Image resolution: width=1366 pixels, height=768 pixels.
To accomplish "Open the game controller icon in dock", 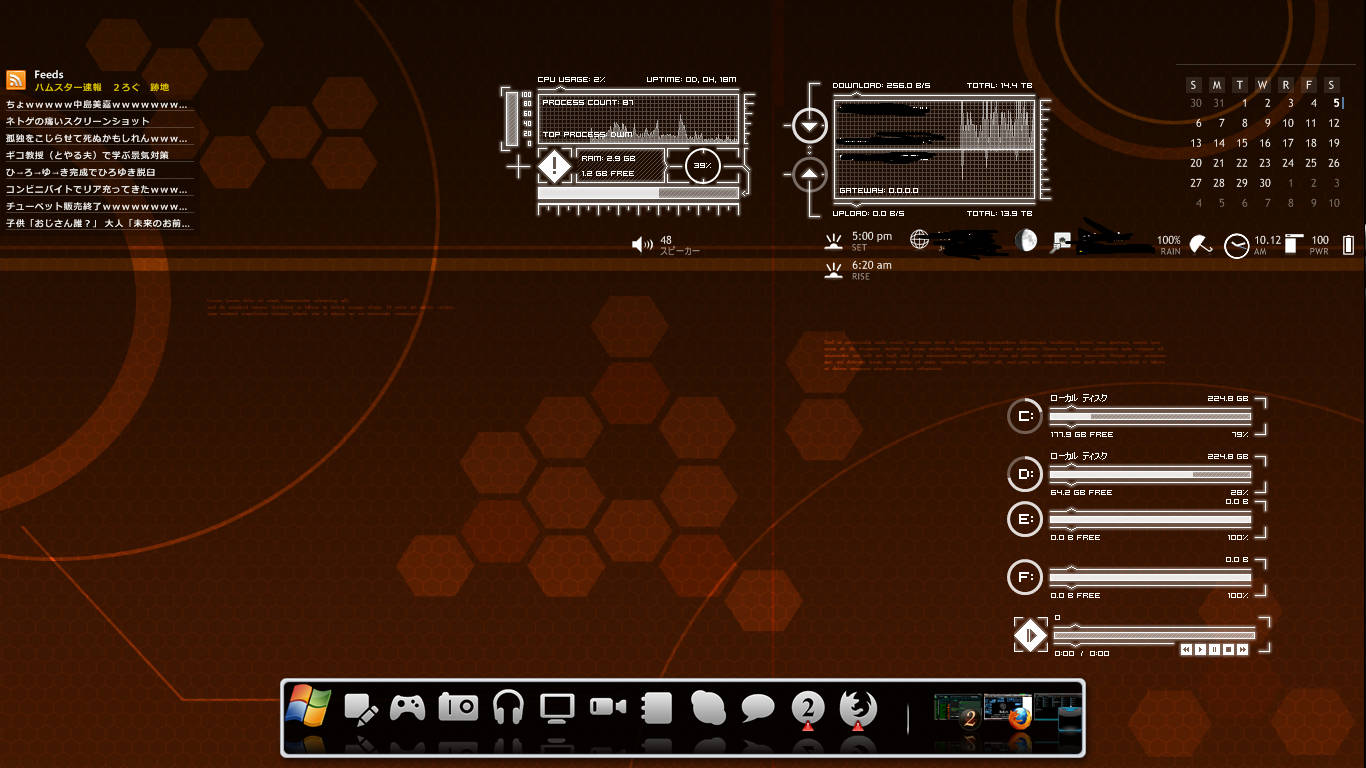I will point(408,708).
